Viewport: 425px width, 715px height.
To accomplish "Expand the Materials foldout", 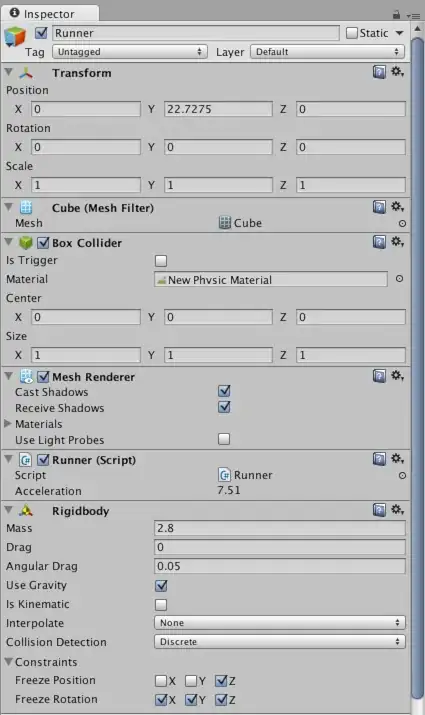I will 8,424.
